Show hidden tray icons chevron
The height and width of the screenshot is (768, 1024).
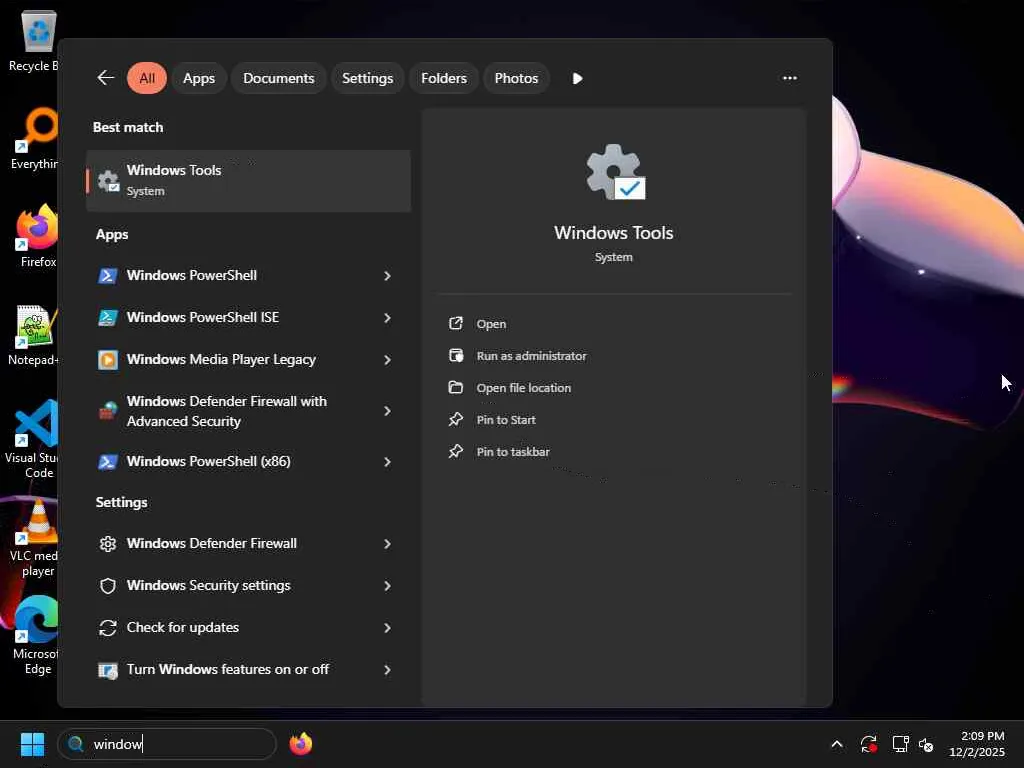click(x=837, y=744)
